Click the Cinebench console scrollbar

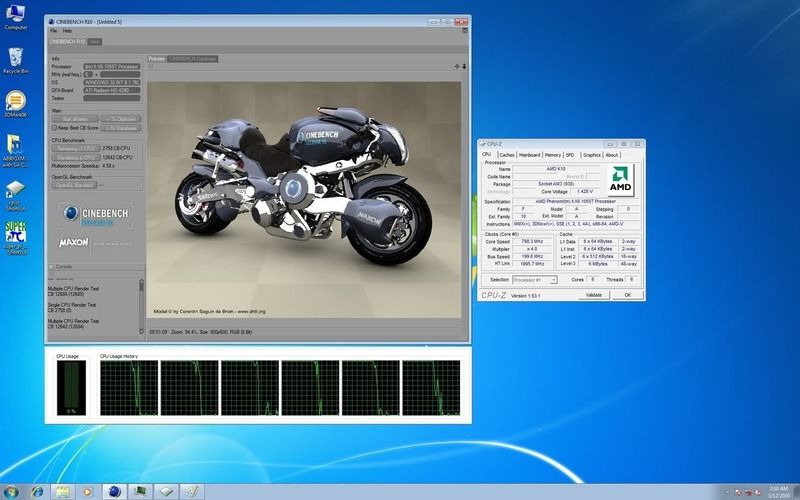click(x=141, y=307)
